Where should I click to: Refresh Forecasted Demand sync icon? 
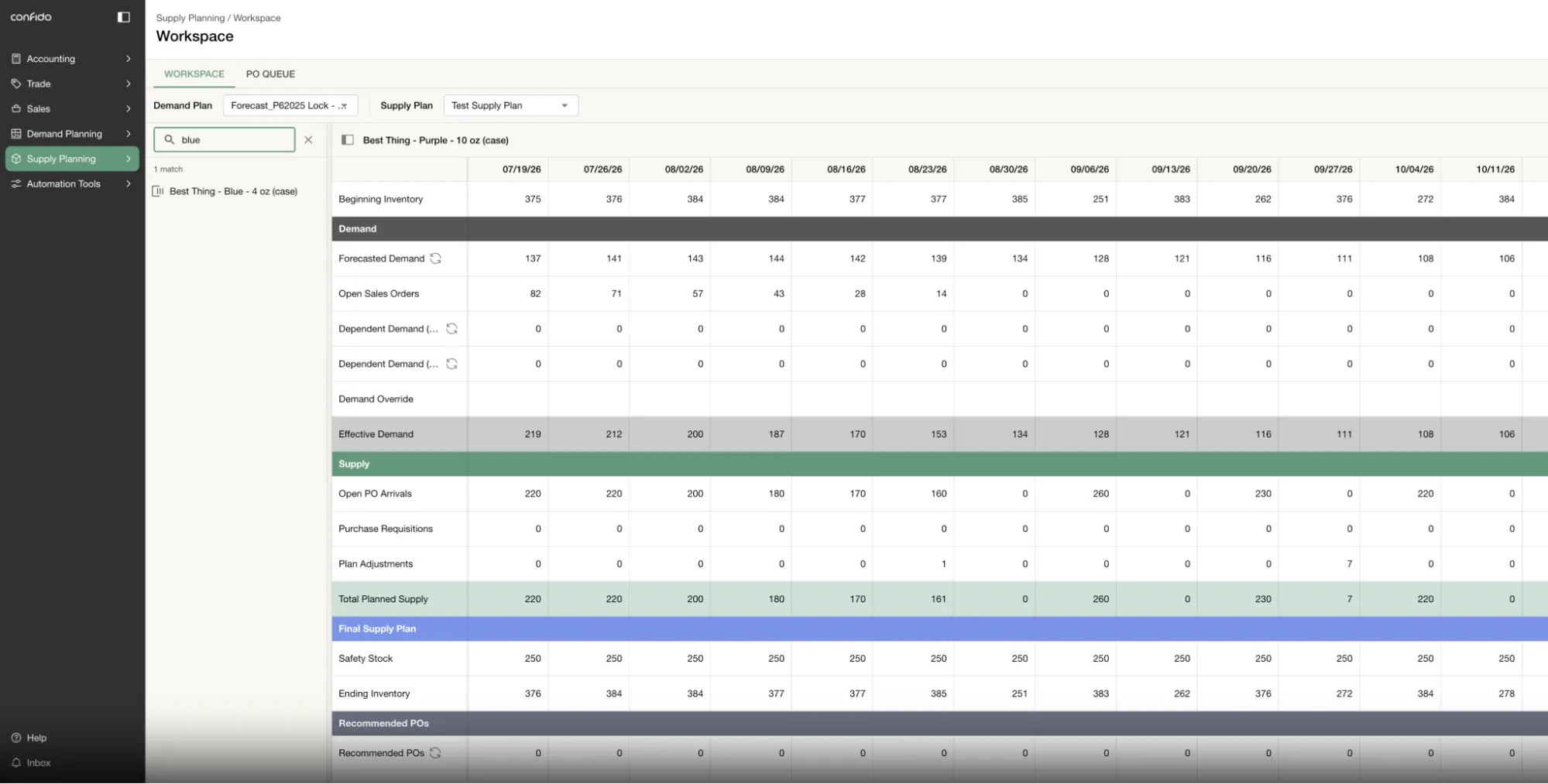coord(436,258)
